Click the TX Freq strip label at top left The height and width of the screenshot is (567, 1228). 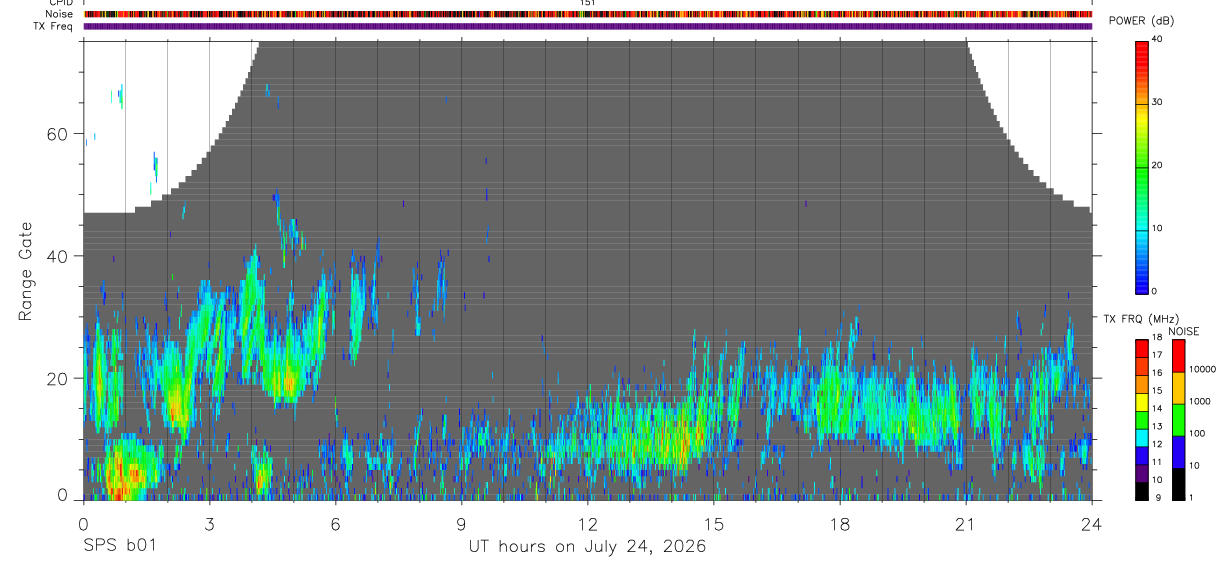point(54,26)
